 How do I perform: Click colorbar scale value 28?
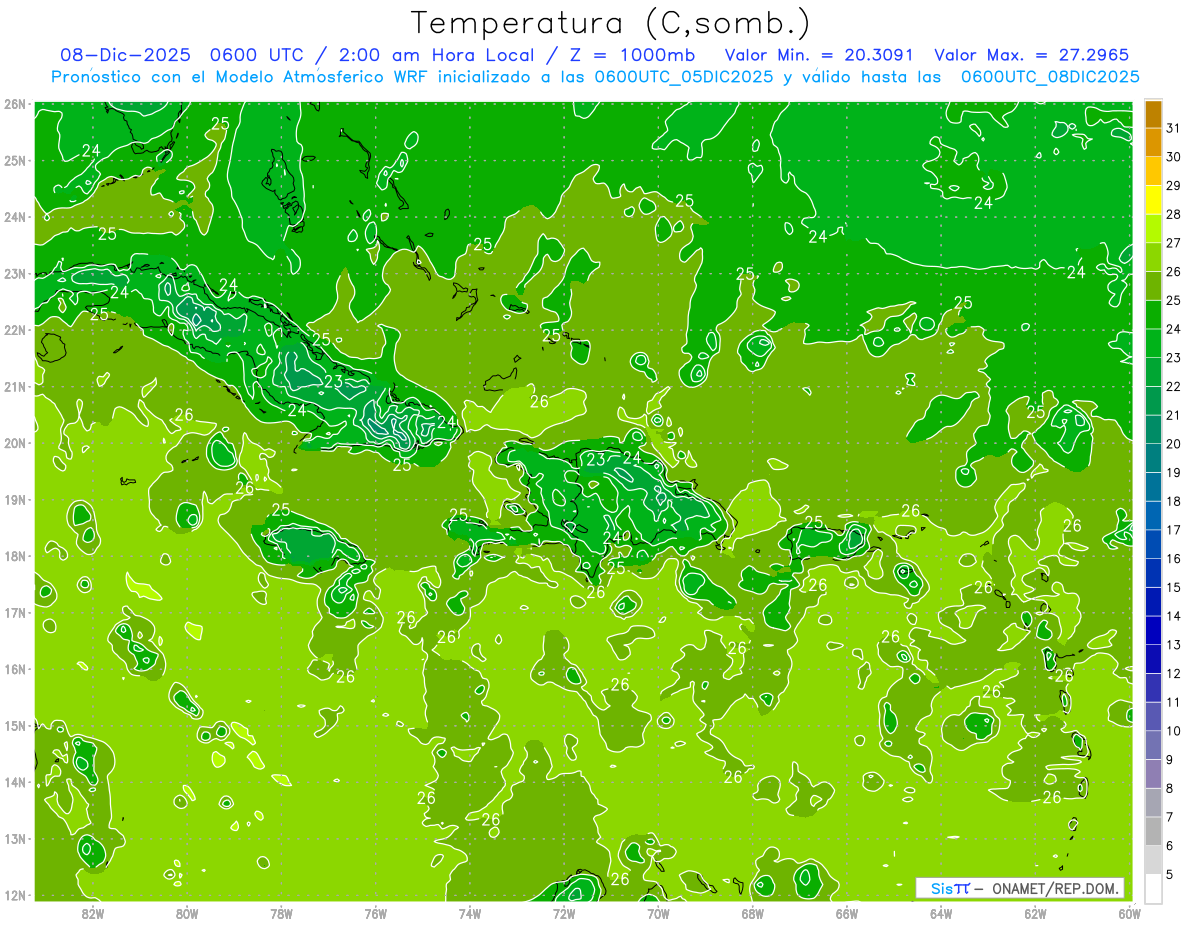(1174, 214)
